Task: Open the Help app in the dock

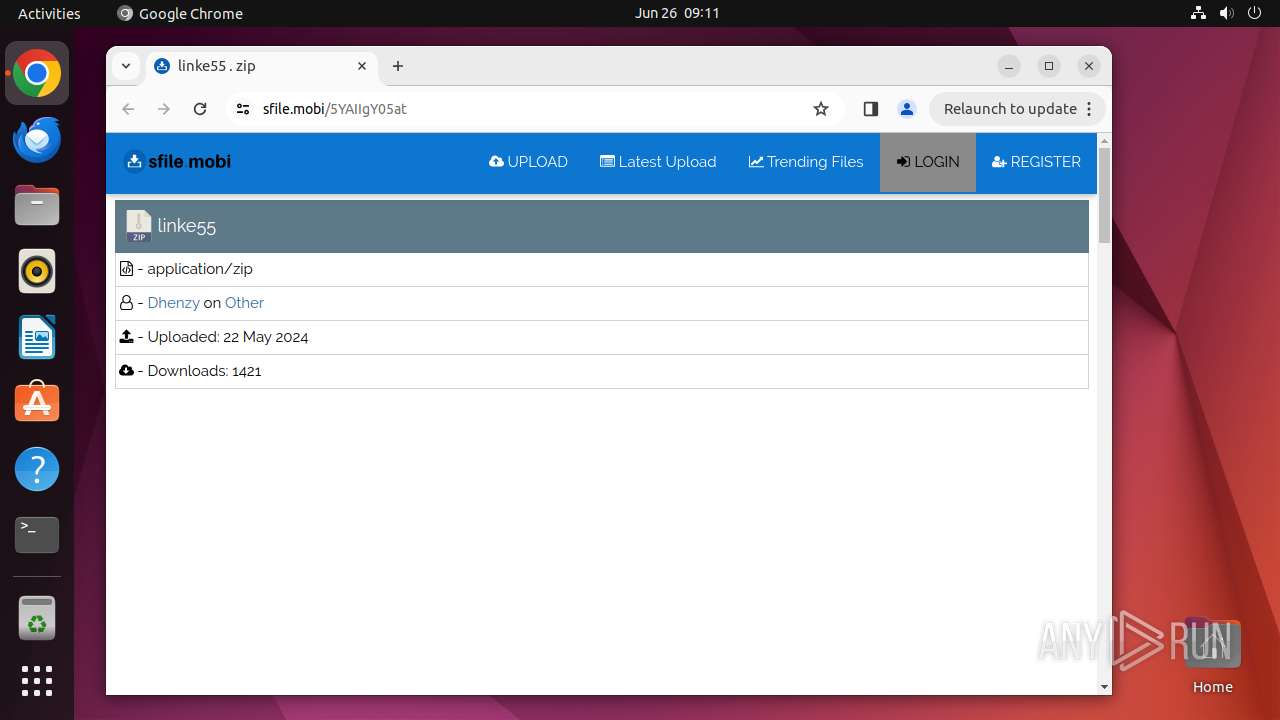Action: coord(37,469)
